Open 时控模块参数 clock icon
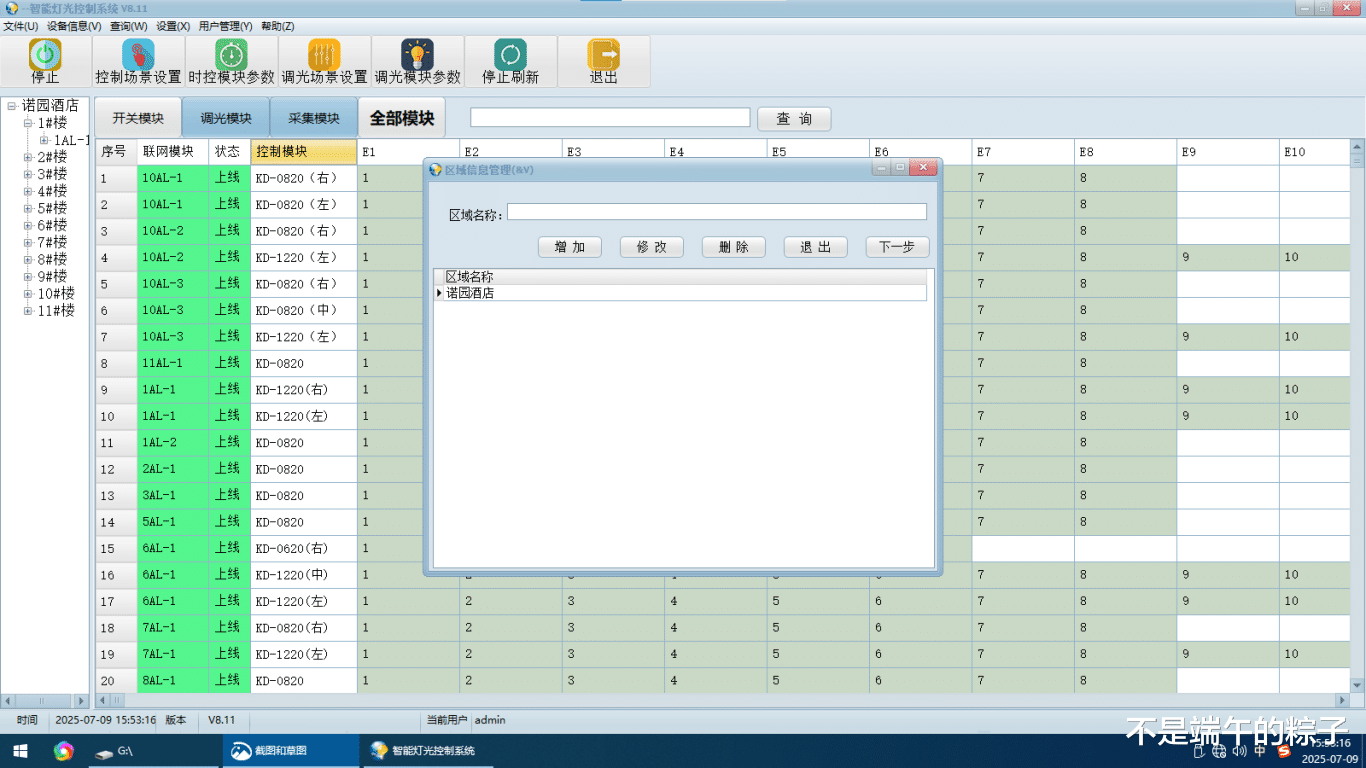 click(x=231, y=55)
